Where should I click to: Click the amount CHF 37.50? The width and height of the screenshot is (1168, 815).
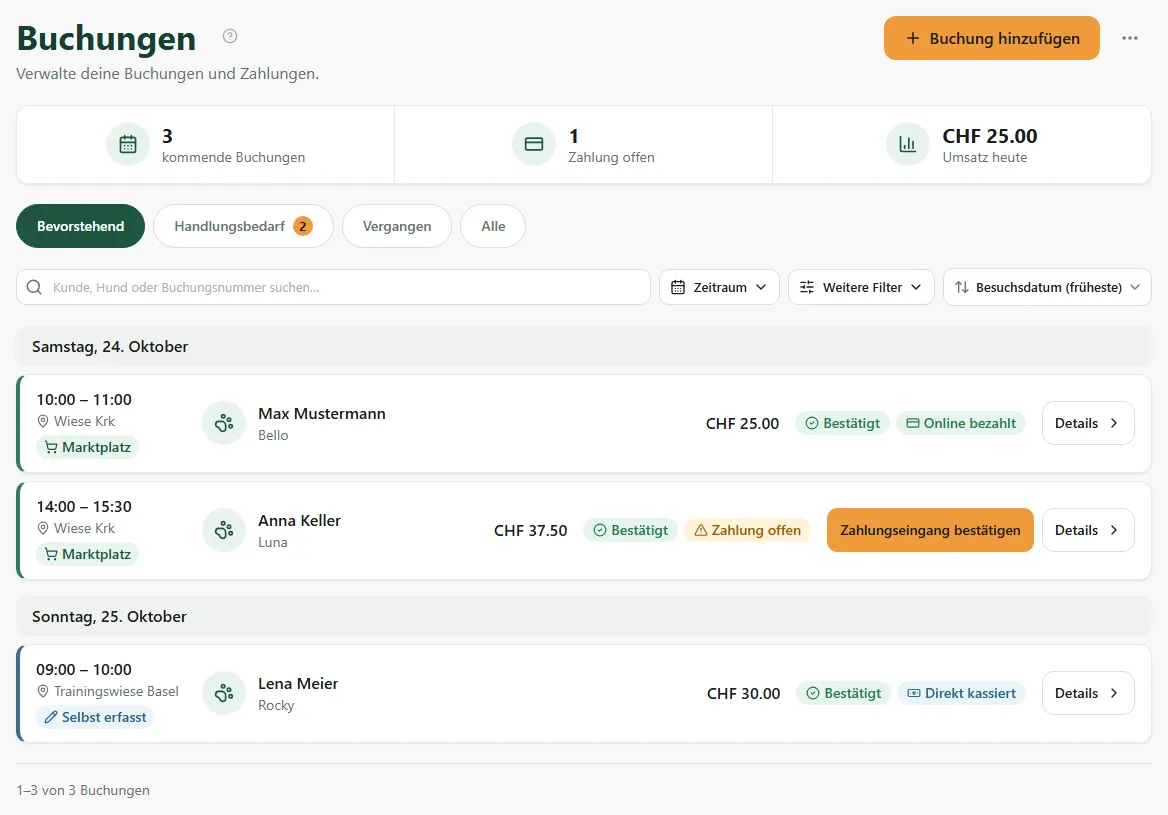pos(530,530)
